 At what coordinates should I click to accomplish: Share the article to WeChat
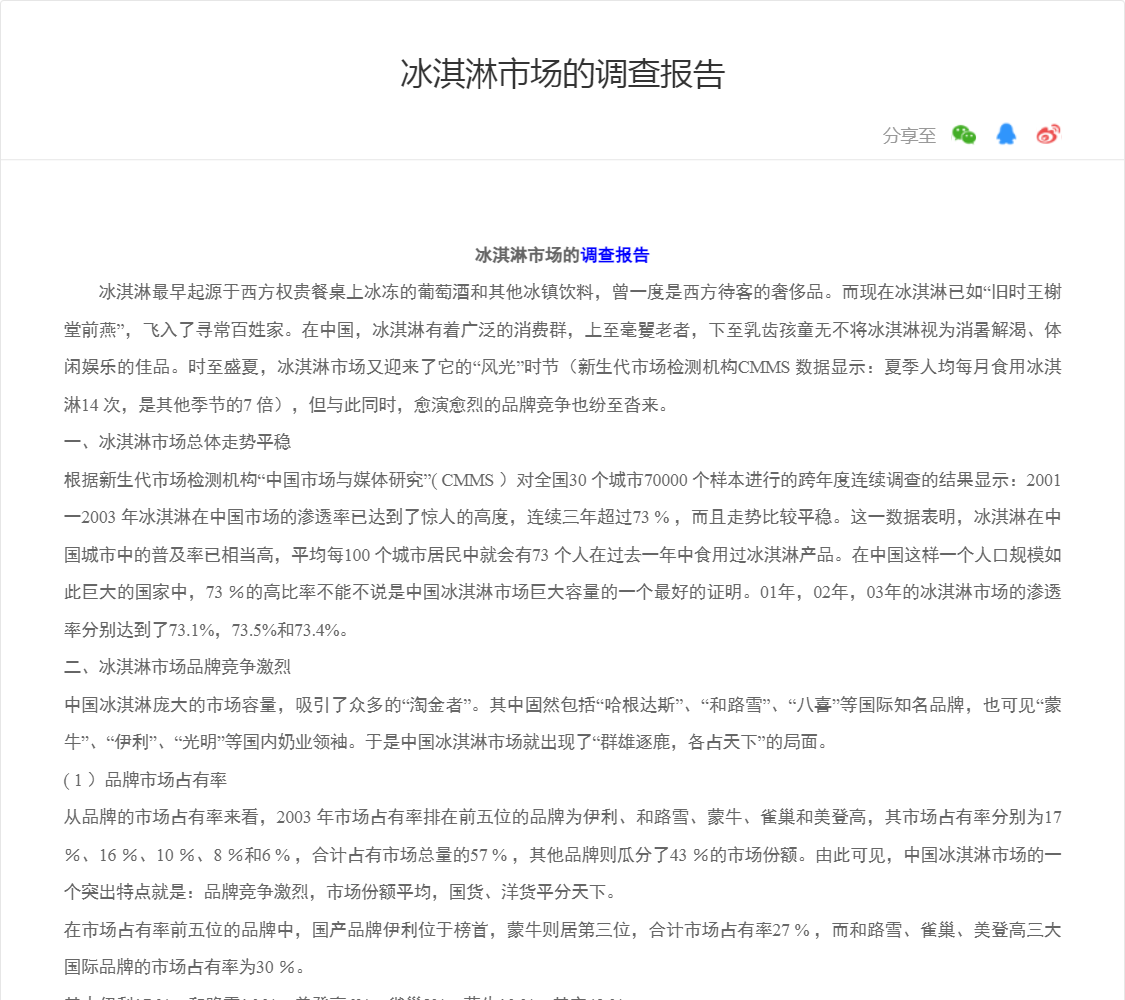(x=964, y=134)
